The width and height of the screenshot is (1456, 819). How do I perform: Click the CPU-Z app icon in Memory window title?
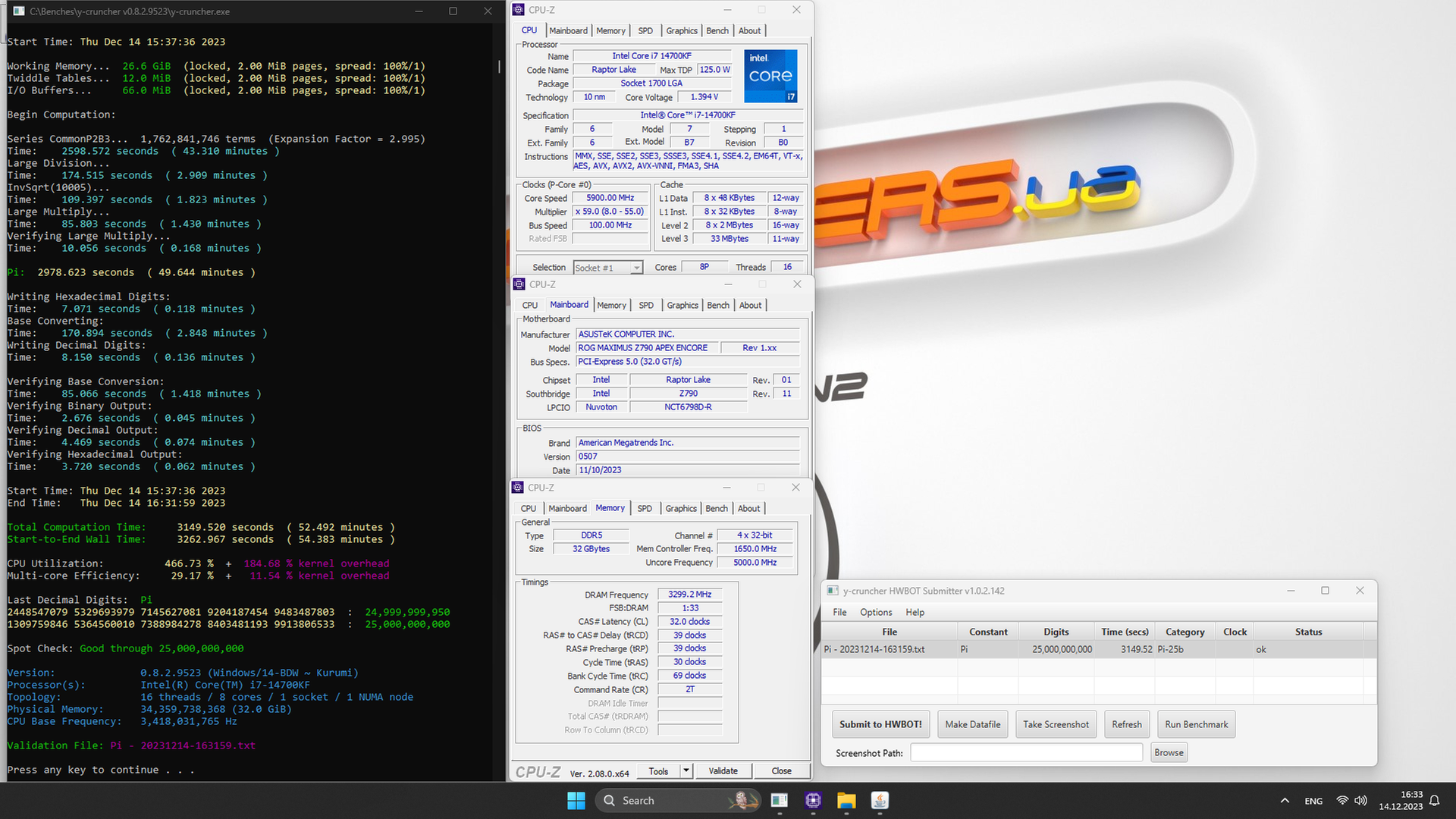point(518,488)
